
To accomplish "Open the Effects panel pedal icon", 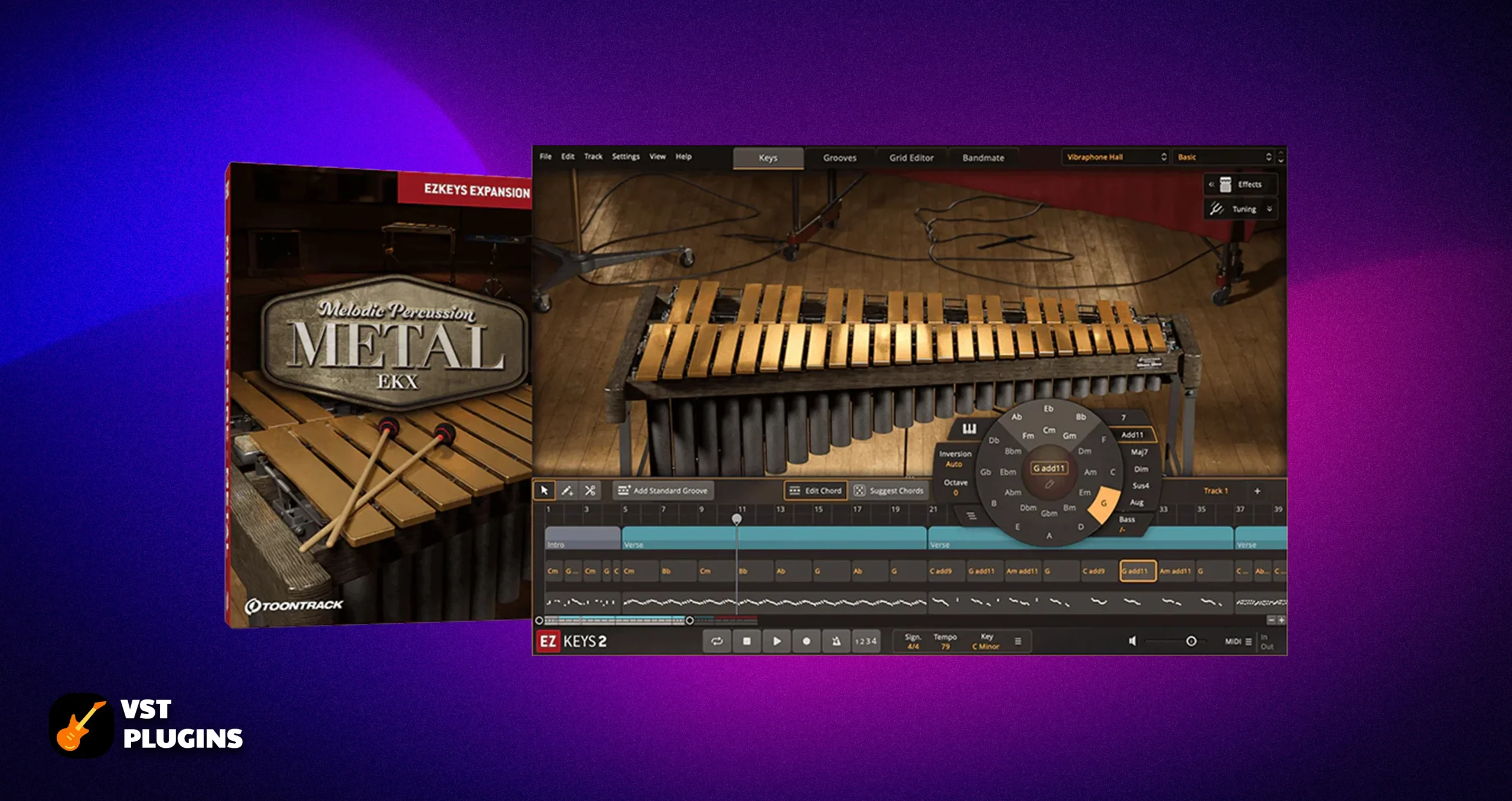I will point(1226,184).
